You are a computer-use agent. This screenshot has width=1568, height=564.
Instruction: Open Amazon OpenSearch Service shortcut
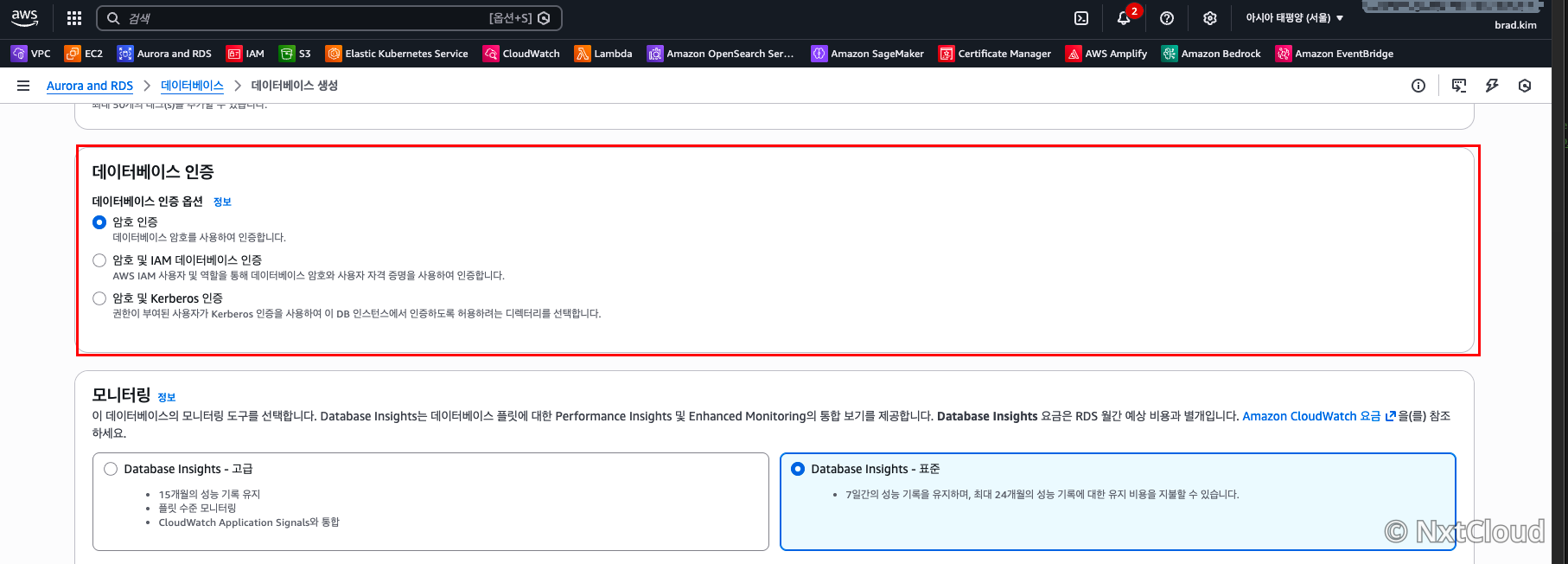click(720, 54)
